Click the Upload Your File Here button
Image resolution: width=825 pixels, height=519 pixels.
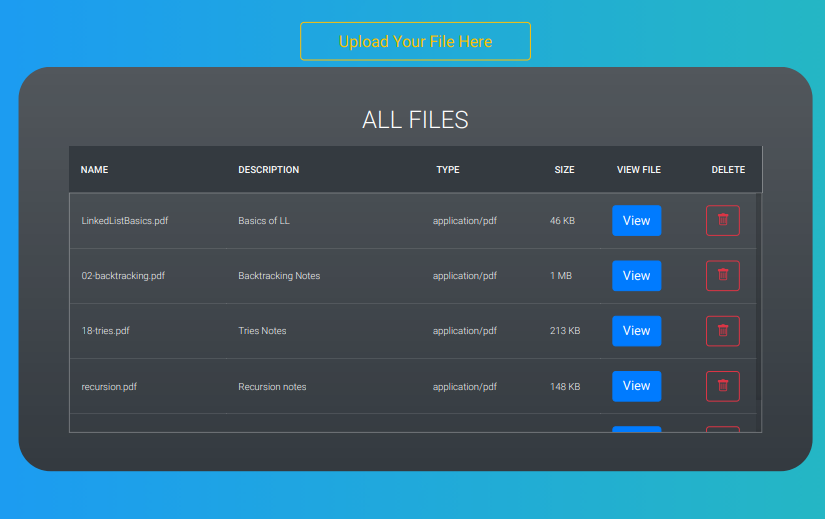[415, 41]
